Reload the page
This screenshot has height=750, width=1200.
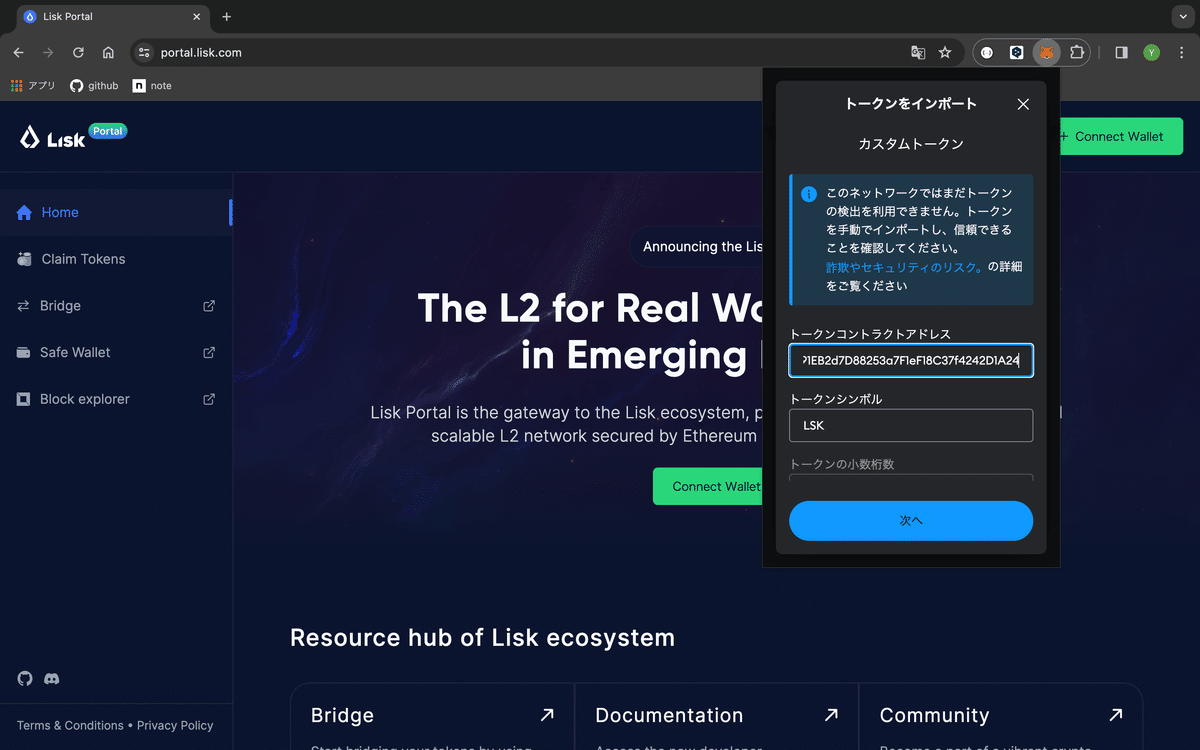(78, 53)
